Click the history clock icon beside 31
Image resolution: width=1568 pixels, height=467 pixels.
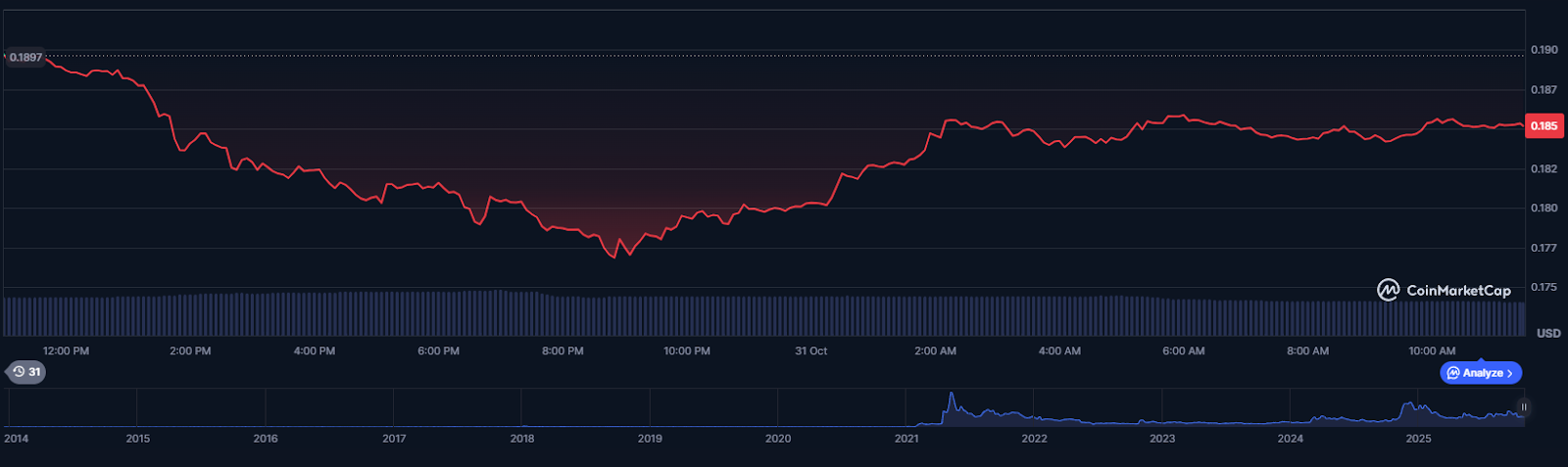pyautogui.click(x=19, y=372)
